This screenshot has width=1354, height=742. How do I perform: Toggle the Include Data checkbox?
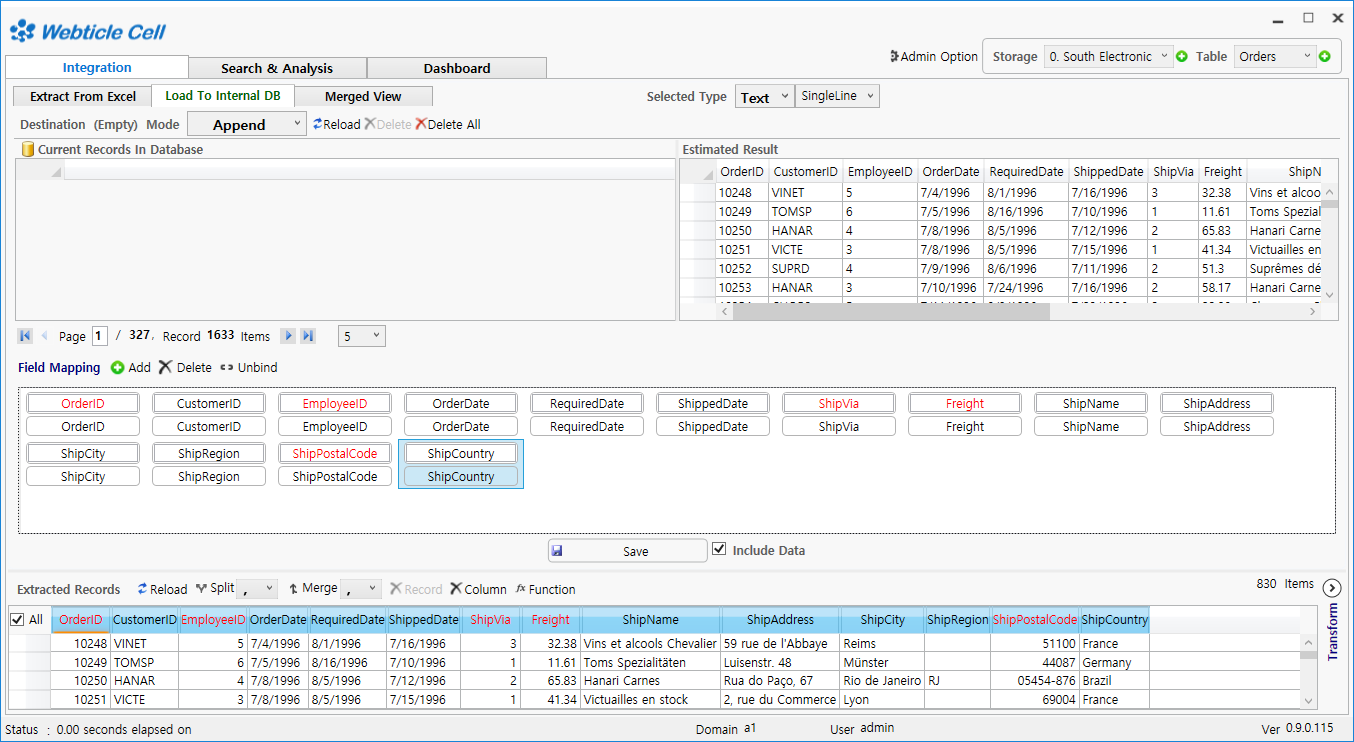click(x=721, y=547)
